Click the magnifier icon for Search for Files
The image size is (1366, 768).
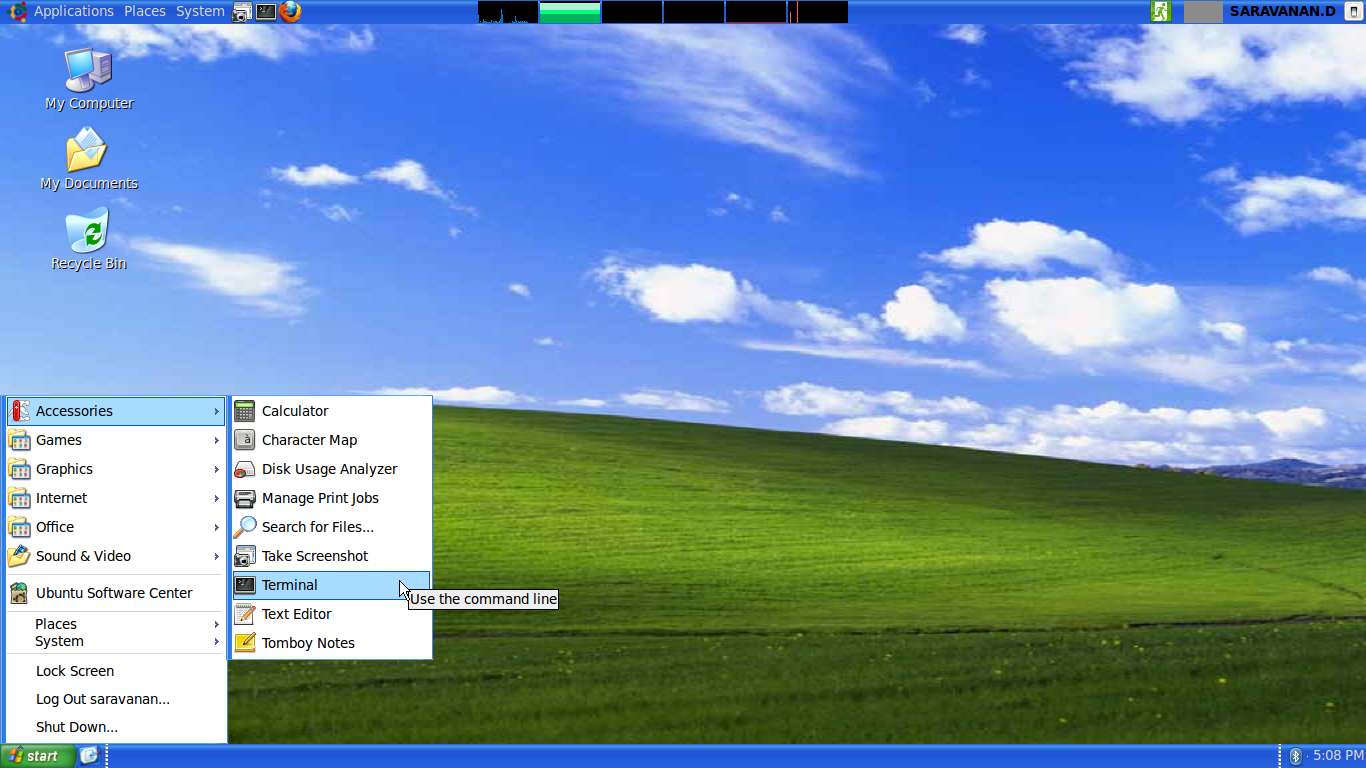pos(245,527)
